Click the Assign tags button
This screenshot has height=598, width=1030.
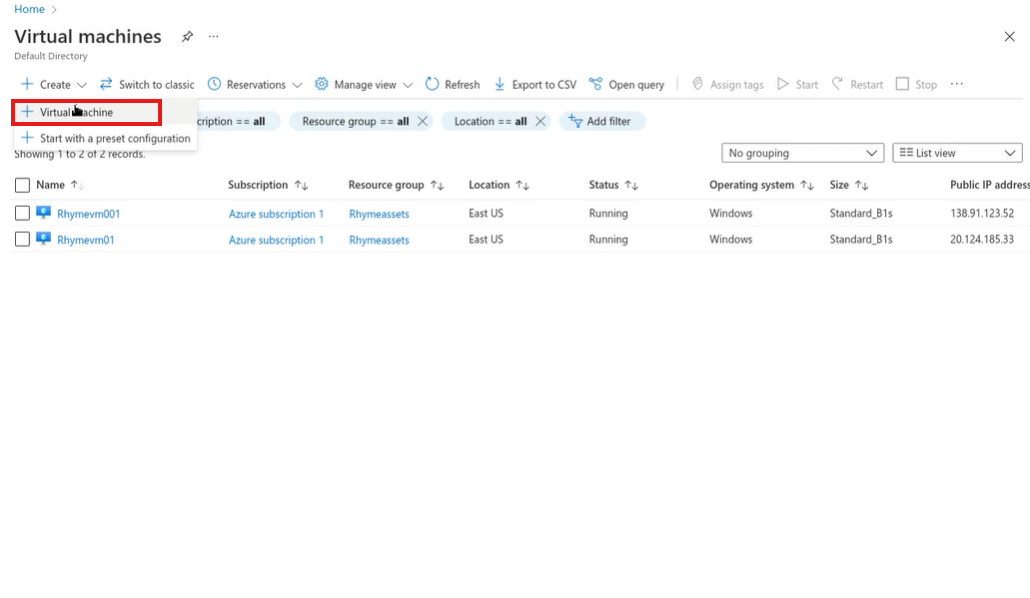(728, 84)
